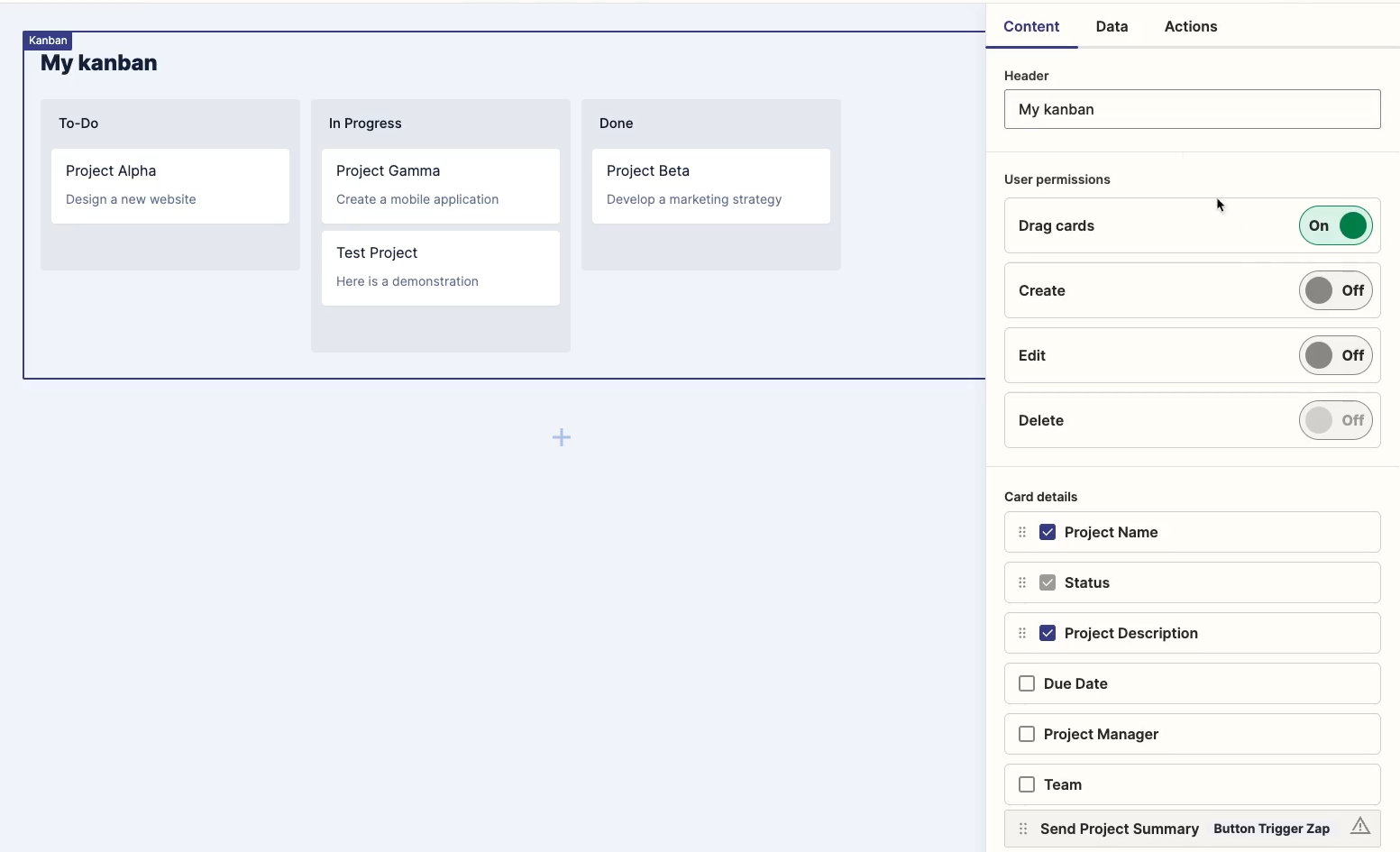This screenshot has height=852, width=1400.
Task: Turn off the Drag cards toggle
Action: [x=1335, y=225]
